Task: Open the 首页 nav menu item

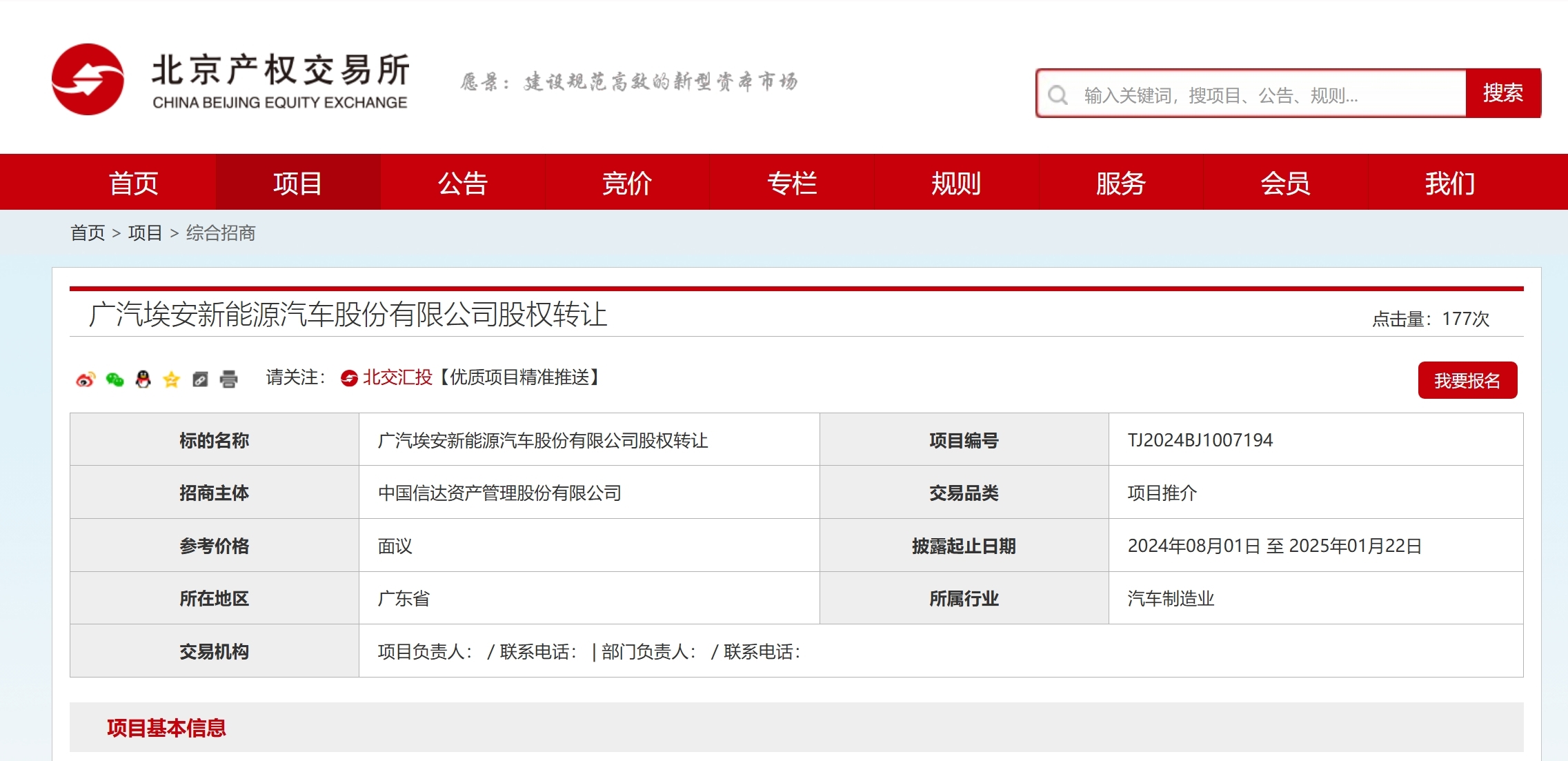Action: pos(134,183)
